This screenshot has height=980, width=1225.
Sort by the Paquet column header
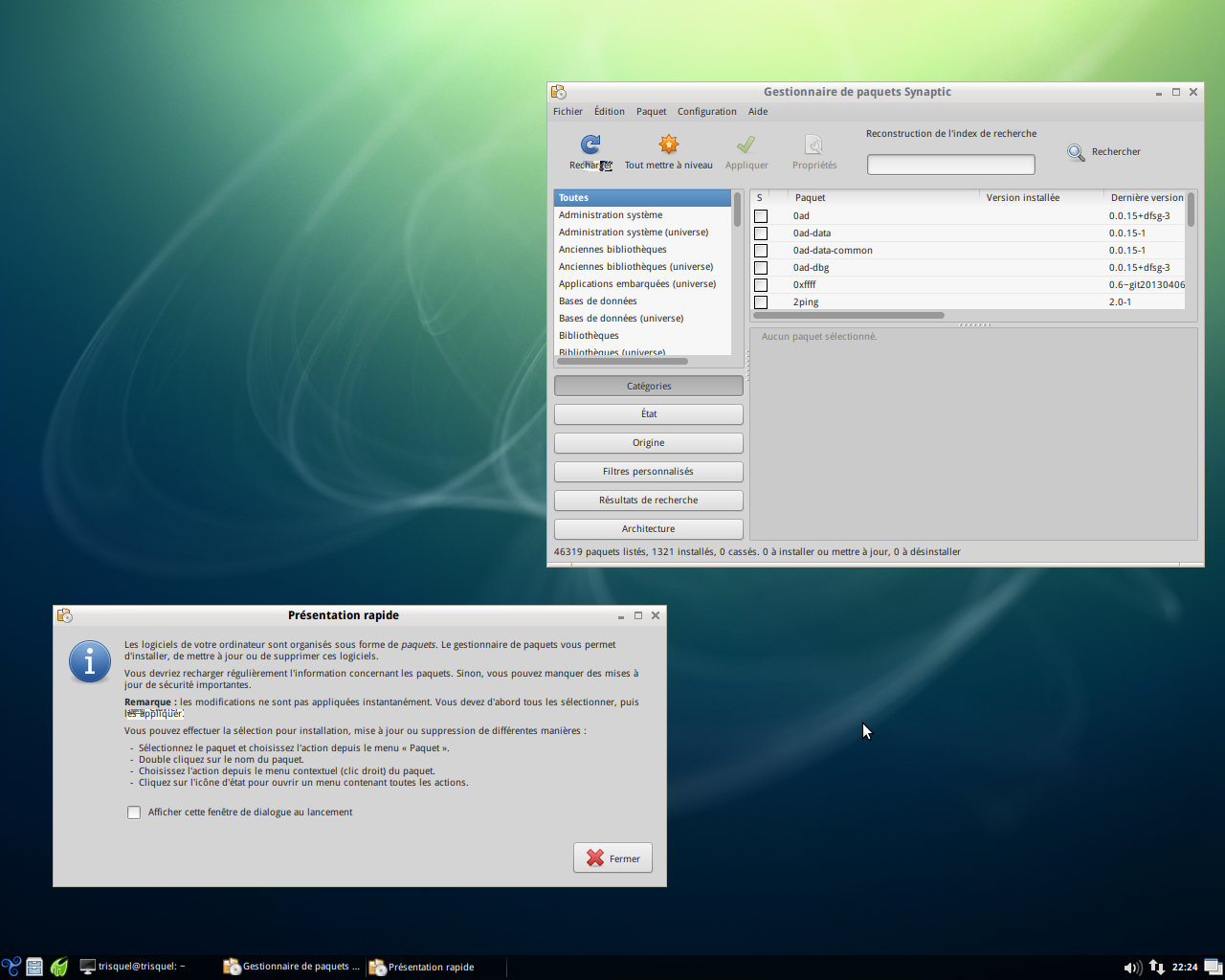tap(884, 197)
